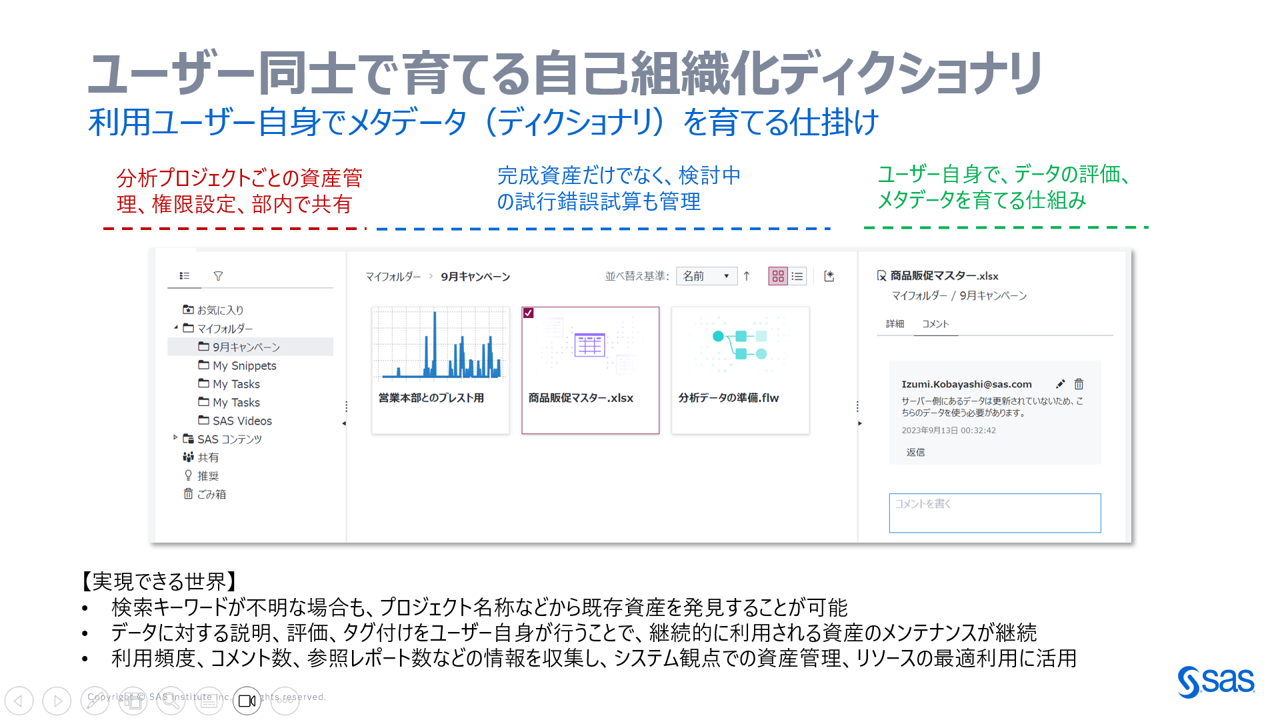Image resolution: width=1280 pixels, height=720 pixels.
Task: Click マイフォルダー in the breadcrumb path
Action: 392,277
